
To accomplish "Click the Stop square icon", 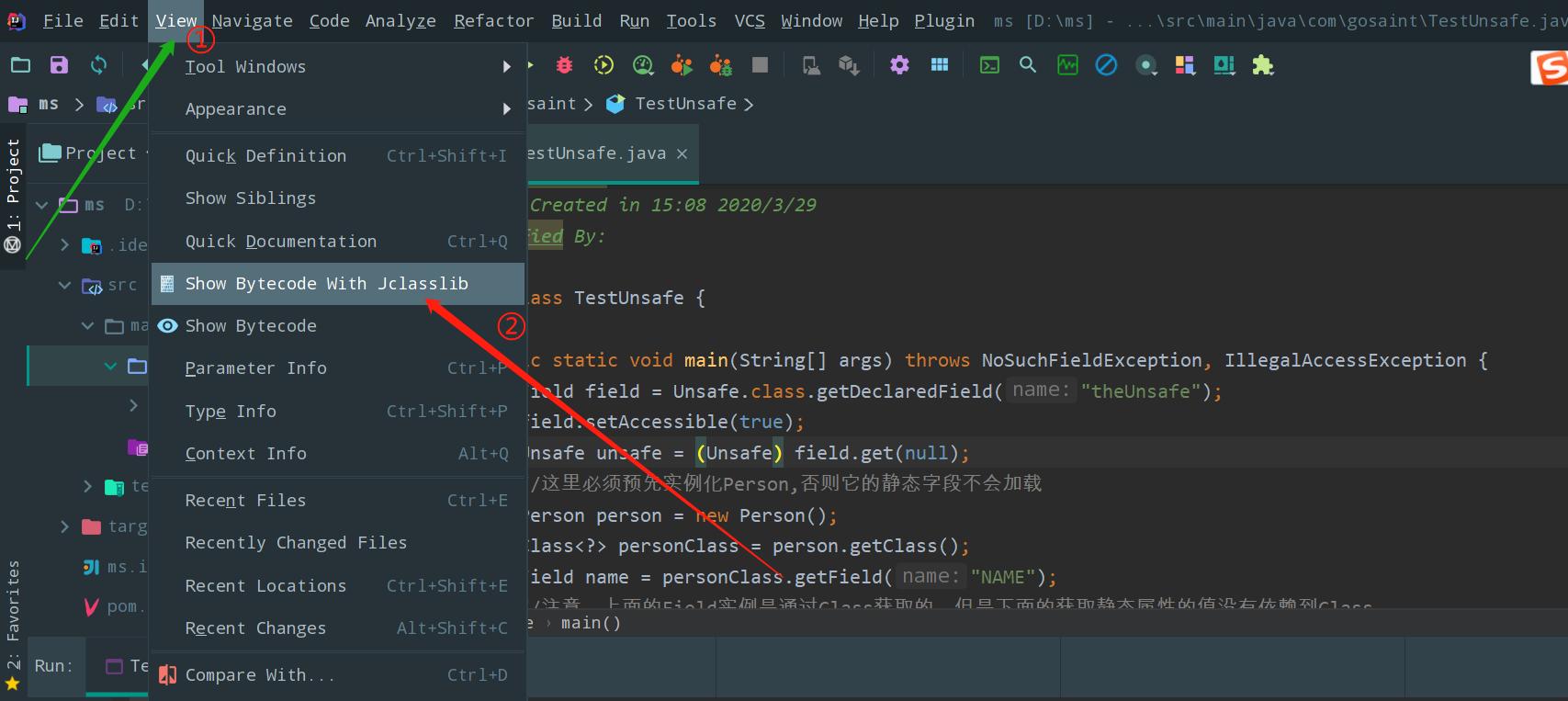I will coord(760,65).
